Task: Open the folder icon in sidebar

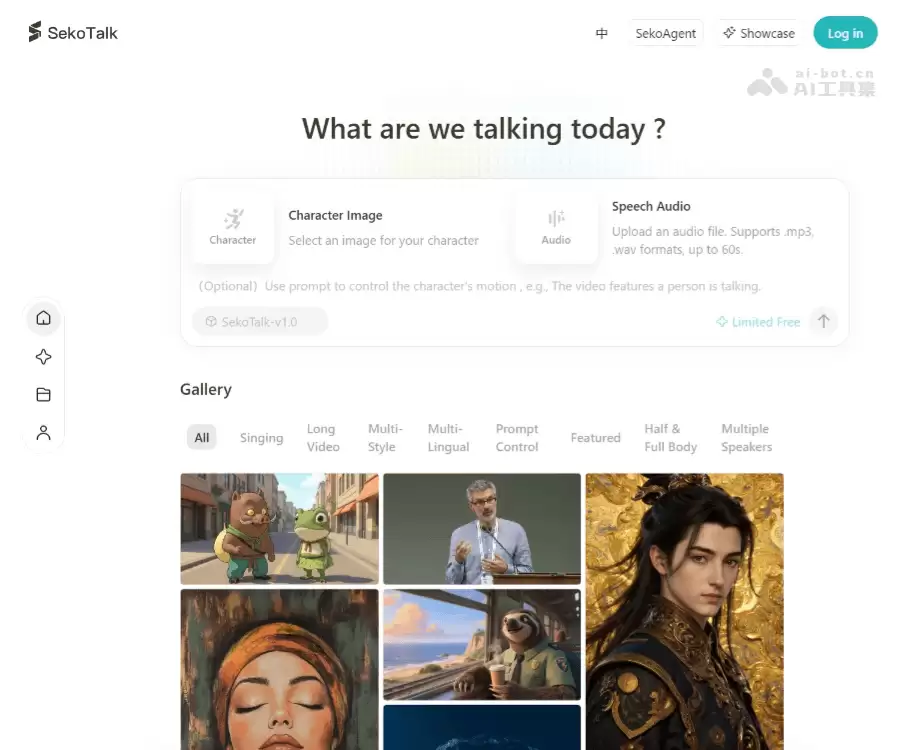Action: pyautogui.click(x=44, y=395)
